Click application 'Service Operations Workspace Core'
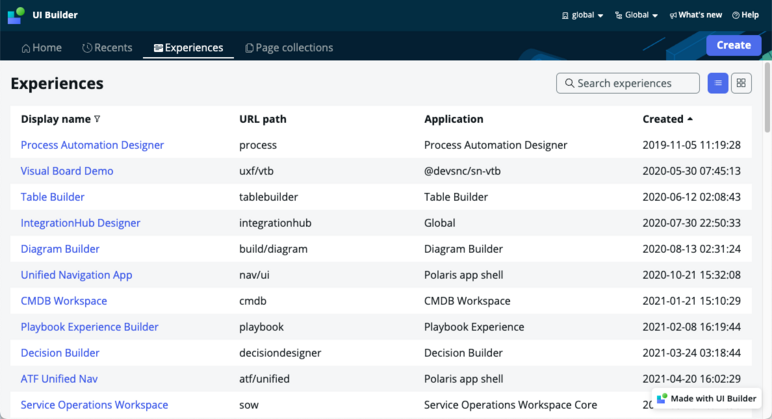 click(510, 405)
